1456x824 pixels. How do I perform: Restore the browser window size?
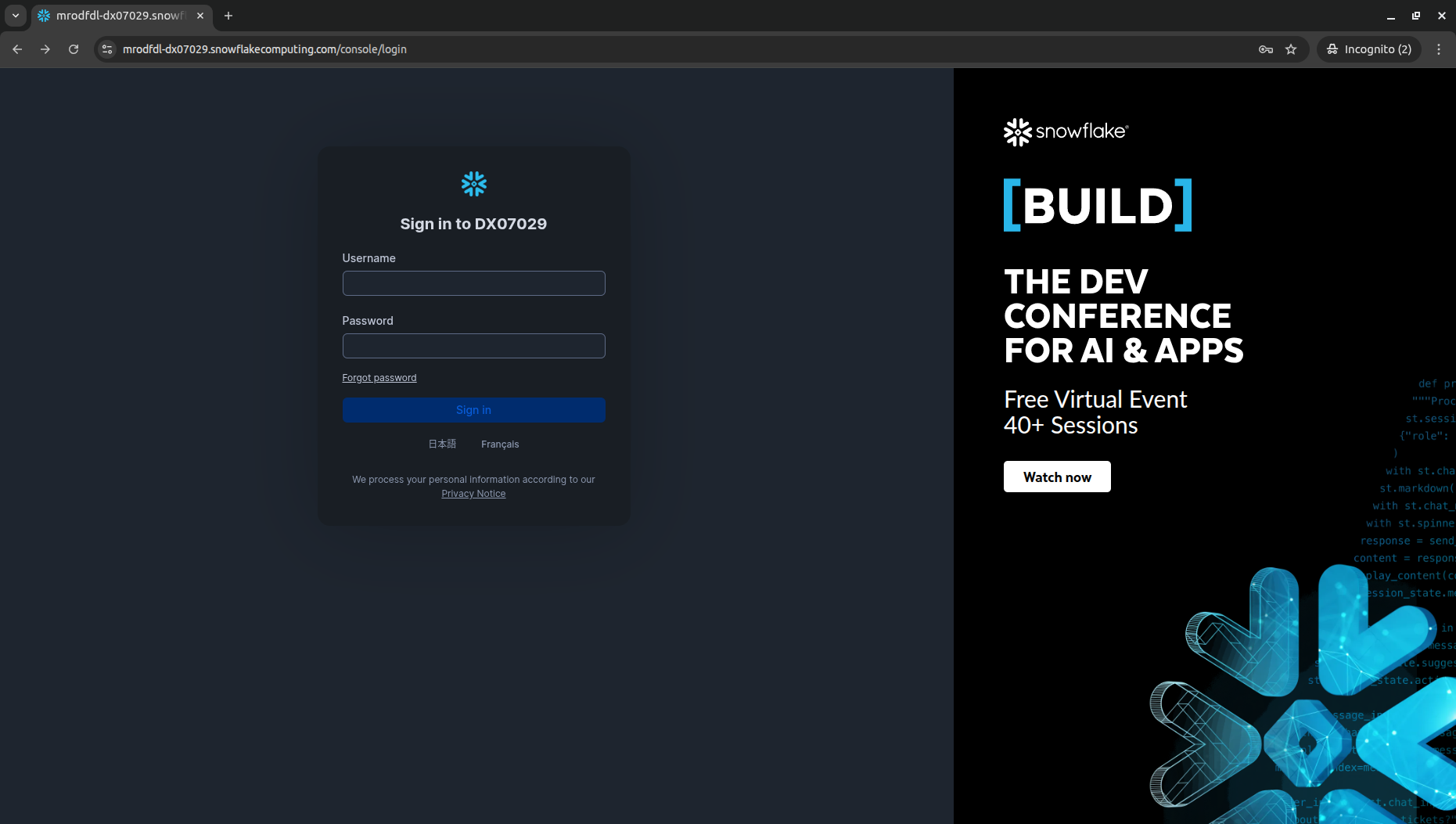1416,16
